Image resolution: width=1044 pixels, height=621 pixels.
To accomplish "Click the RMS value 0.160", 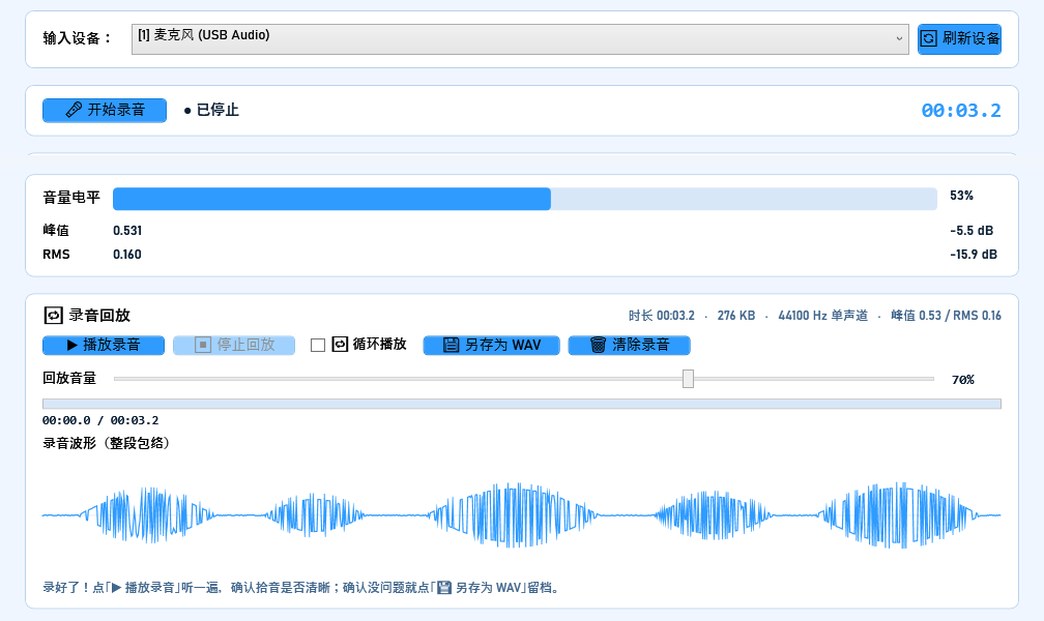I will coord(127,254).
